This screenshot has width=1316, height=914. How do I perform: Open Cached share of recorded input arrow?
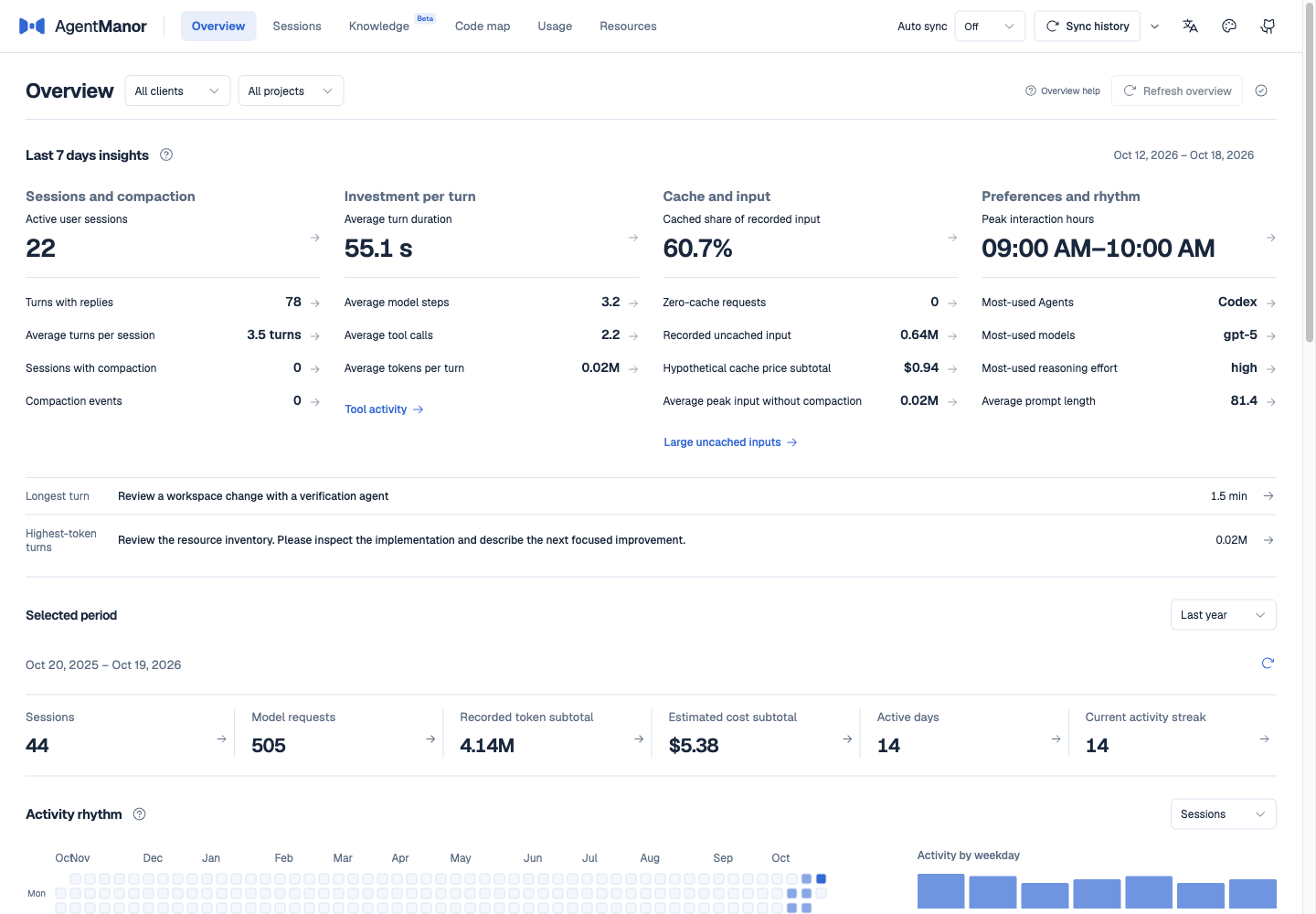[952, 238]
